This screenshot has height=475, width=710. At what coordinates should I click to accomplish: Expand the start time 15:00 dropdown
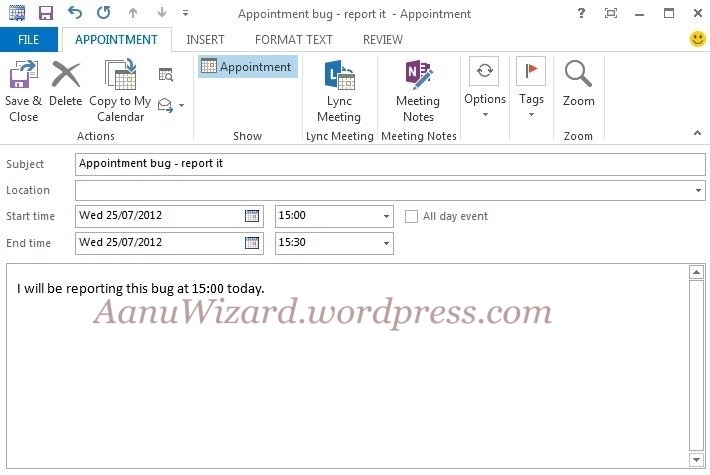pos(386,216)
